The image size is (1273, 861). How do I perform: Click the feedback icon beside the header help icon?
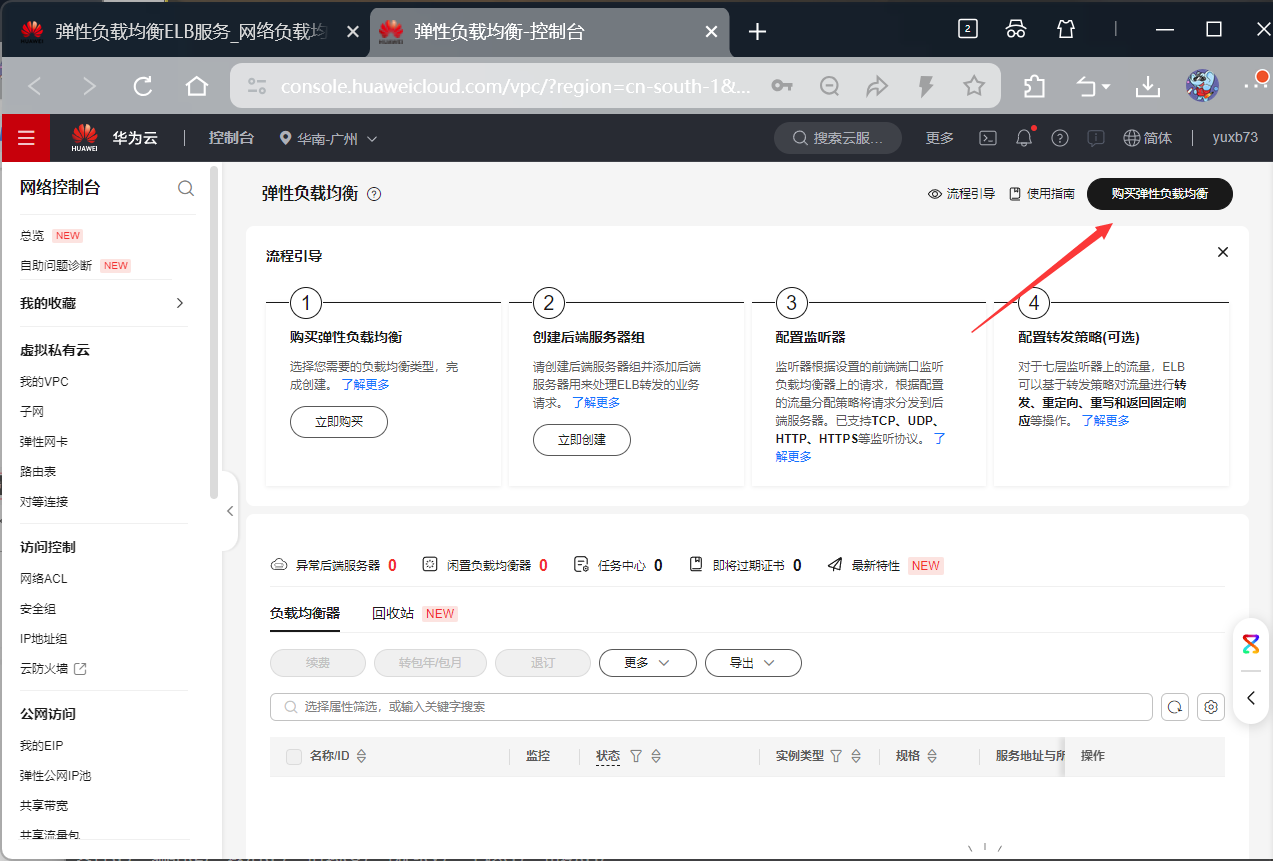click(1096, 138)
